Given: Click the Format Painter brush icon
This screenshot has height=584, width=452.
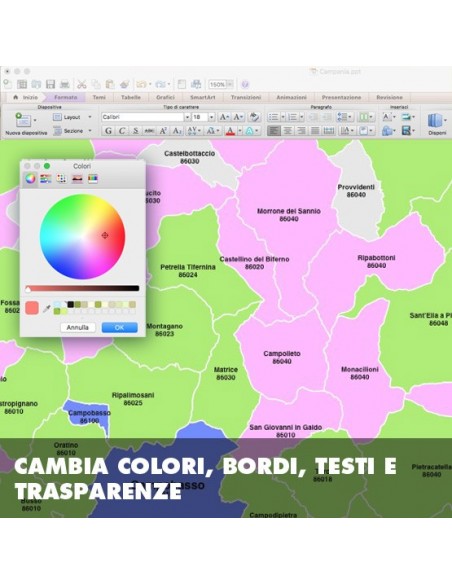Looking at the screenshot, I should (125, 85).
